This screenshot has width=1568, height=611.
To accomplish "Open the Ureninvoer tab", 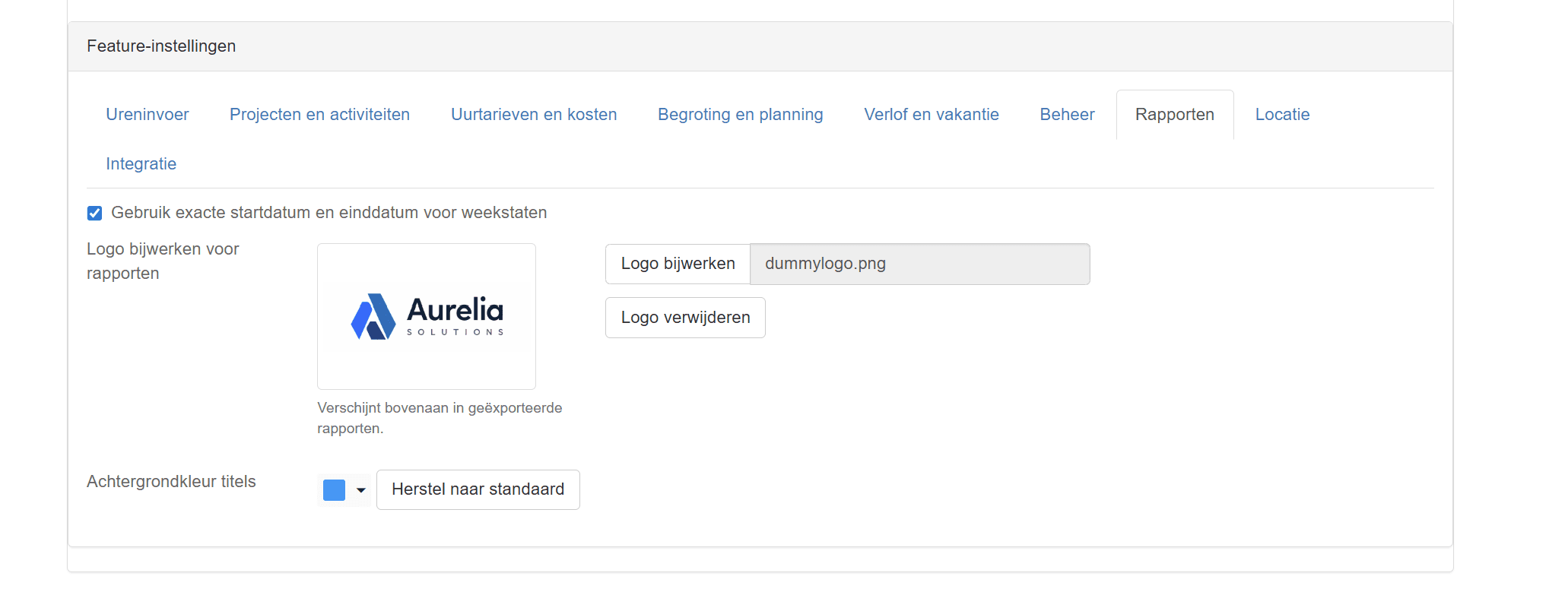I will pyautogui.click(x=147, y=115).
